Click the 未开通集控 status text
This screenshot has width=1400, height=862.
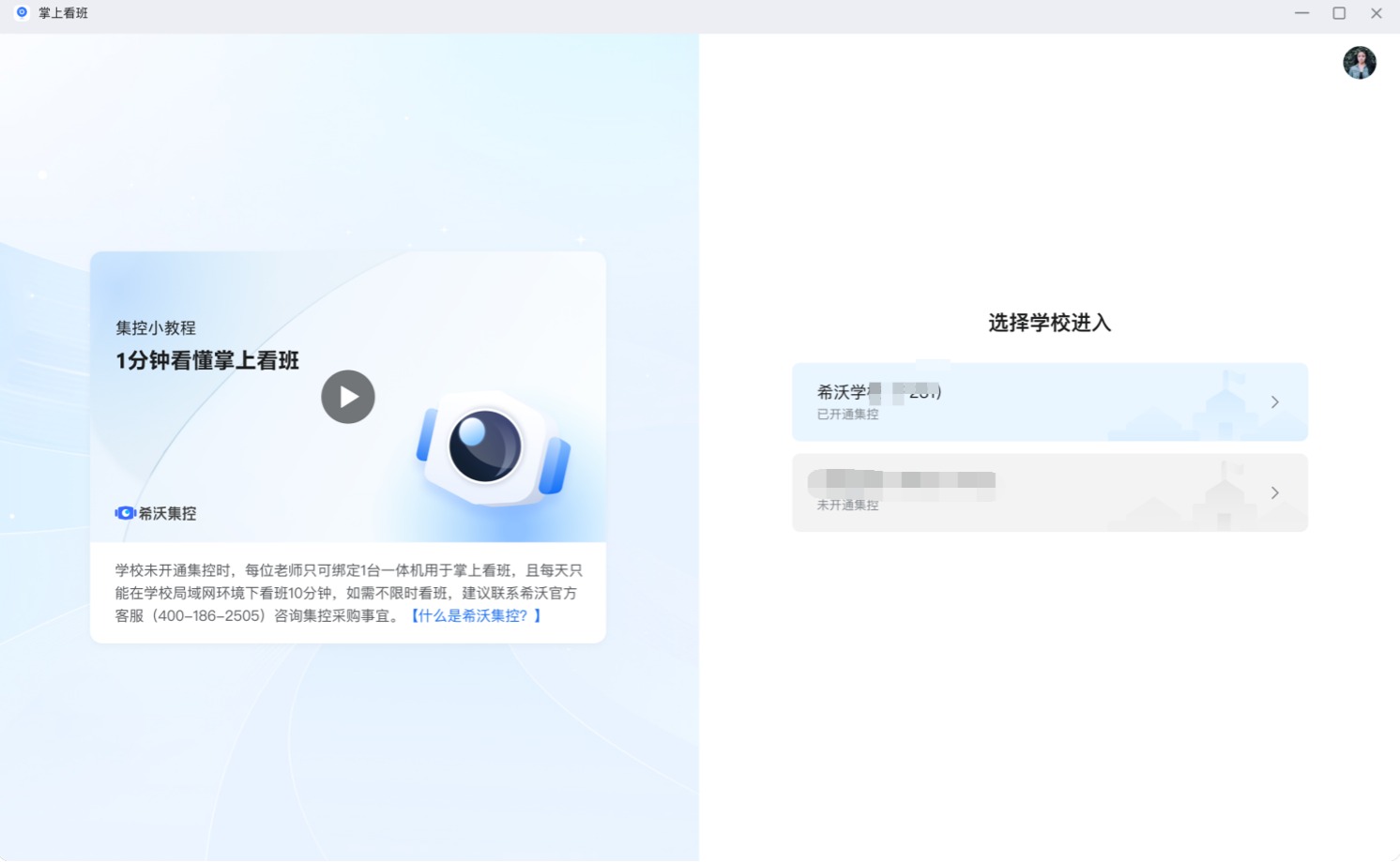click(847, 506)
